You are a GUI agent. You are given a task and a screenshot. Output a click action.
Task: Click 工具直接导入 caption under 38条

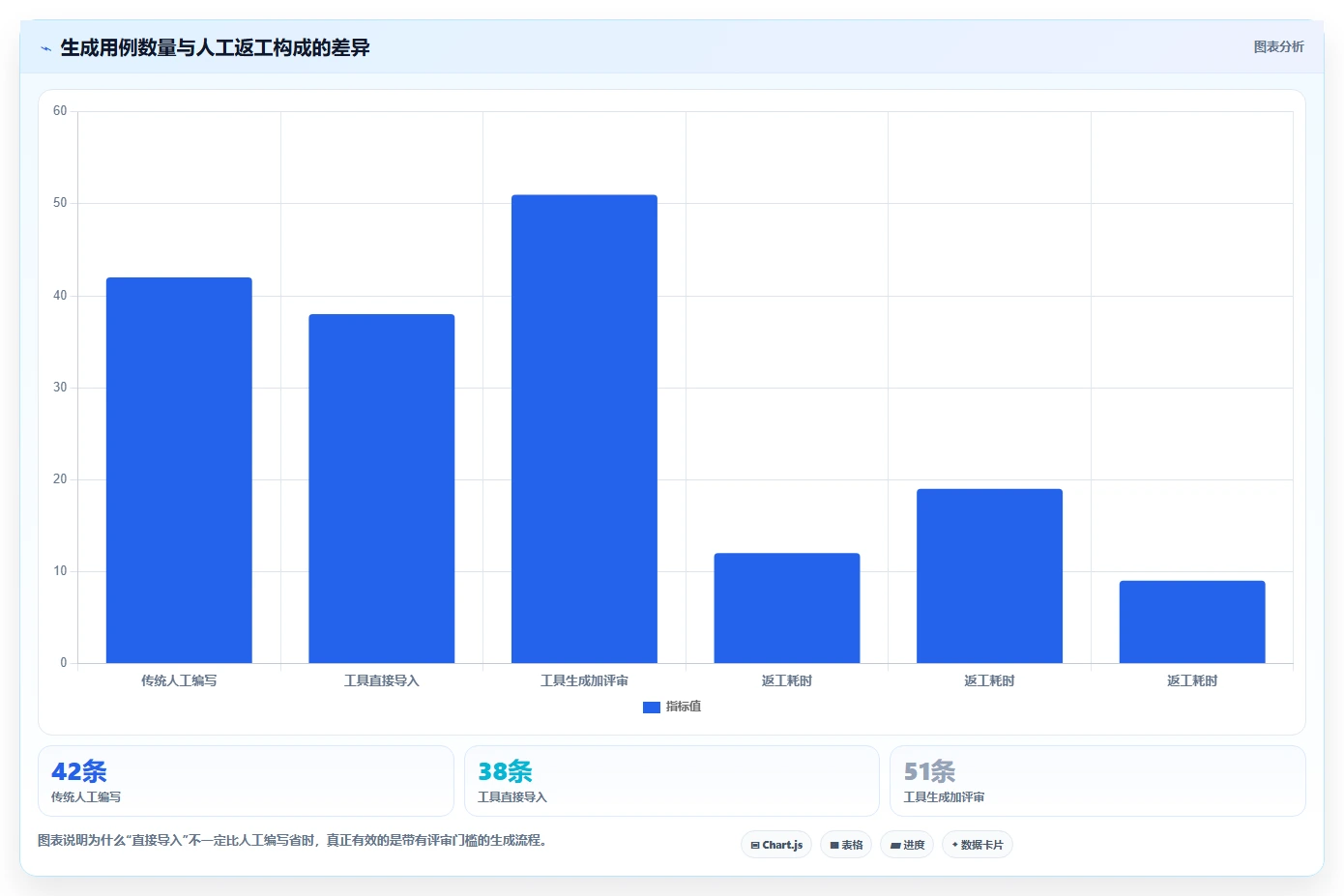(x=512, y=797)
